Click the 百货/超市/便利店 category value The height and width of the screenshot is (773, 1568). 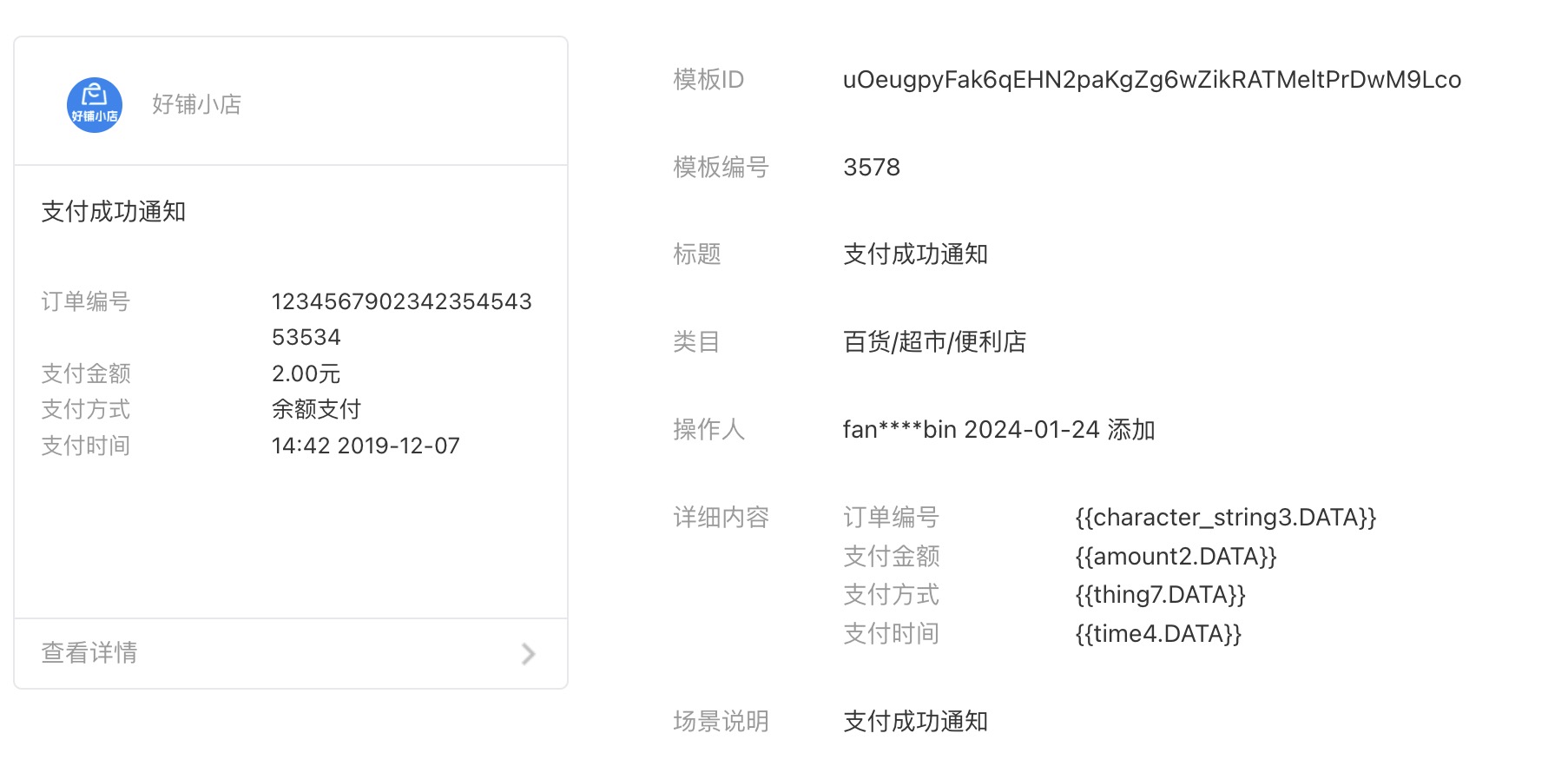click(934, 342)
